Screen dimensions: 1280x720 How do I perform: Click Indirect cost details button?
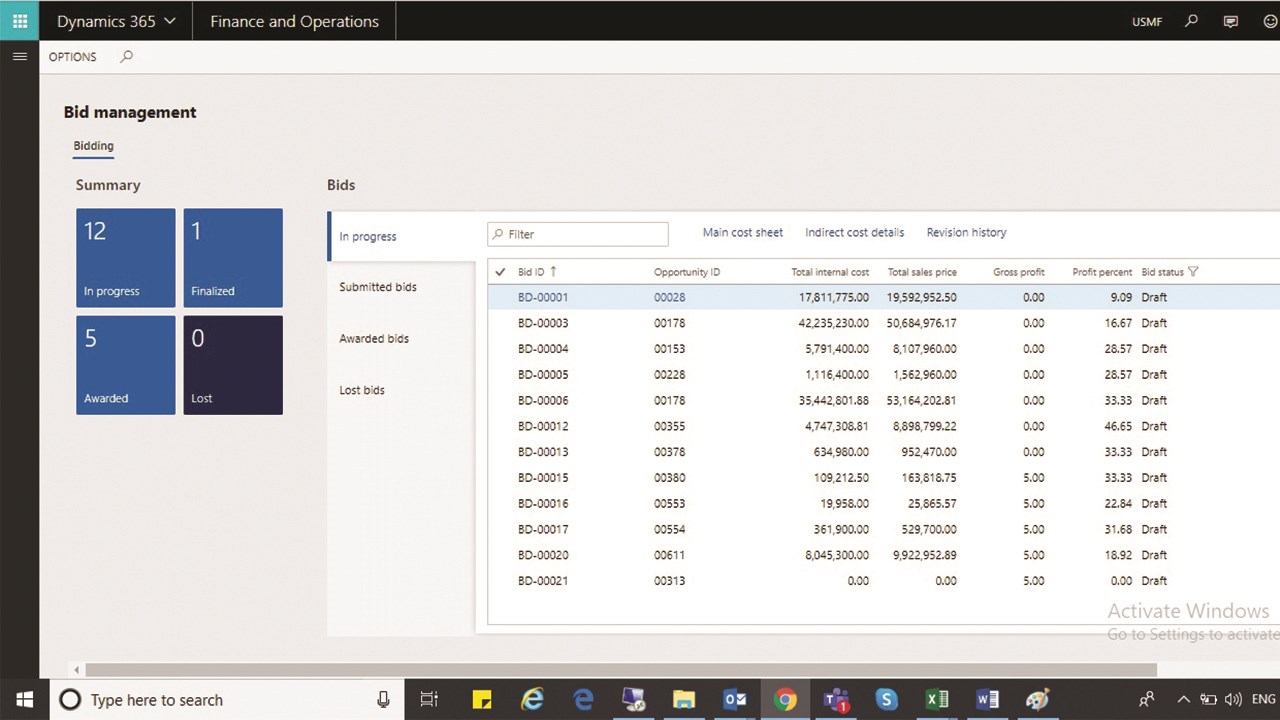tap(854, 233)
